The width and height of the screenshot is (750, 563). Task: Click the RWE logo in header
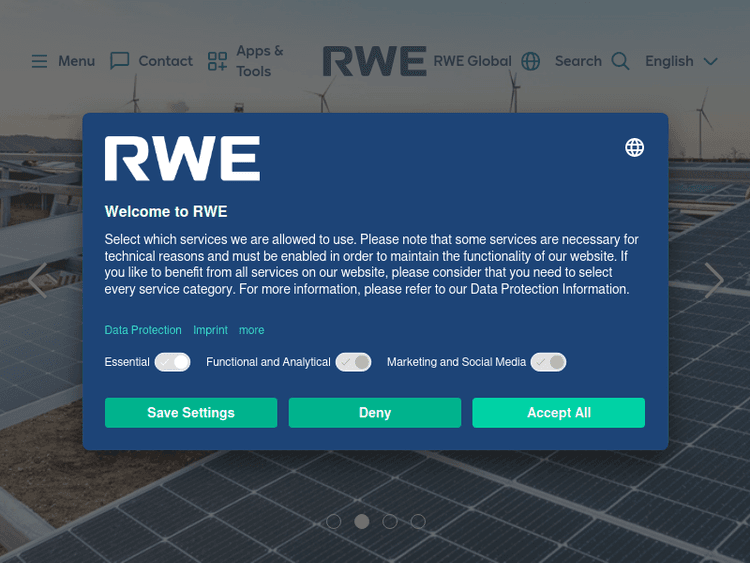(375, 61)
